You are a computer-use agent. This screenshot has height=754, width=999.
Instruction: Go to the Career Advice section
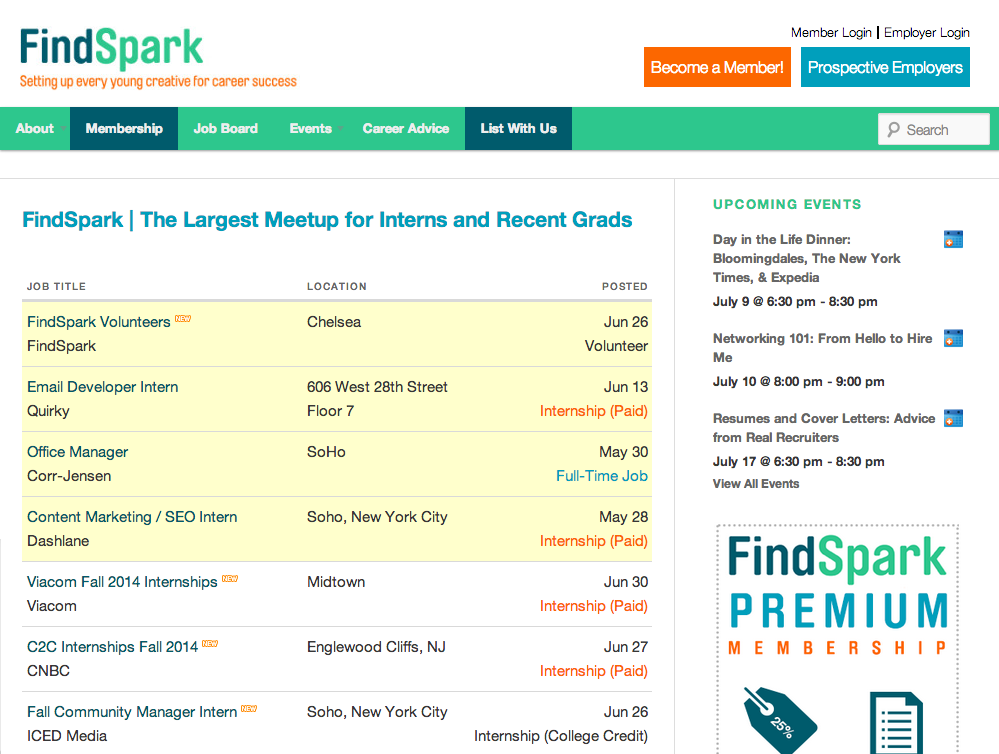[x=405, y=128]
